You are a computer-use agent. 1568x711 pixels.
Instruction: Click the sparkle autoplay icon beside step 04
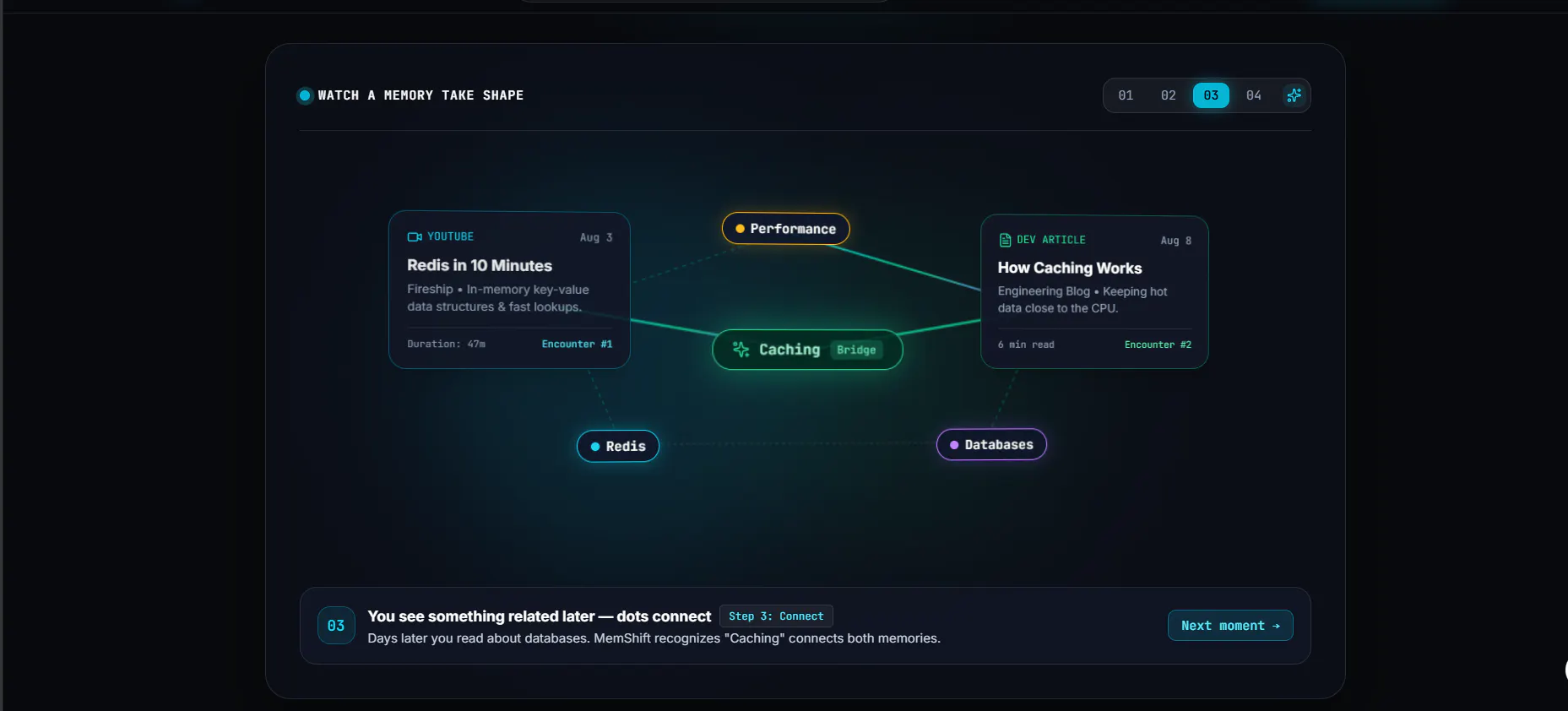pyautogui.click(x=1294, y=95)
